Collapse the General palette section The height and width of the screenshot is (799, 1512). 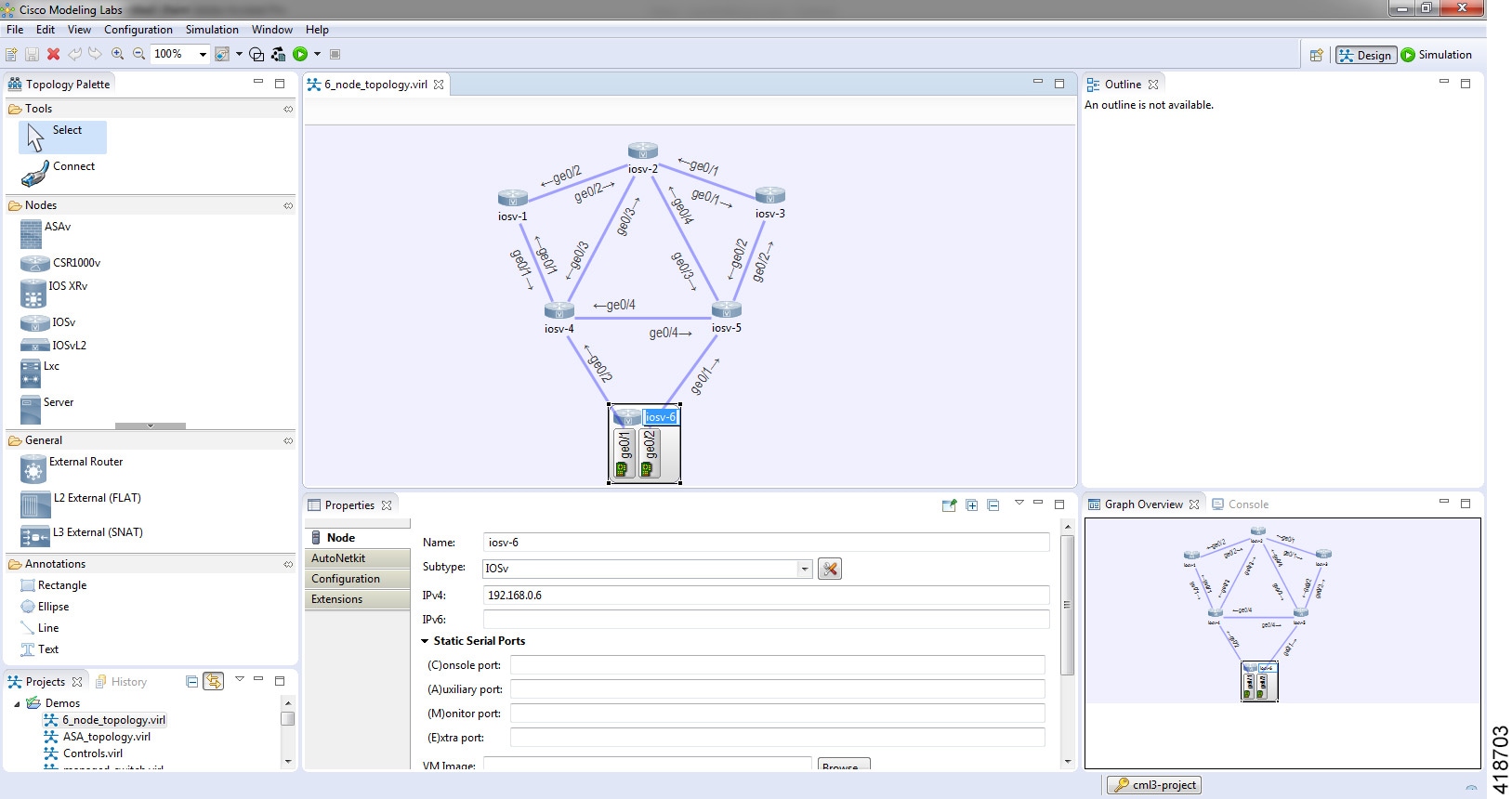[288, 440]
